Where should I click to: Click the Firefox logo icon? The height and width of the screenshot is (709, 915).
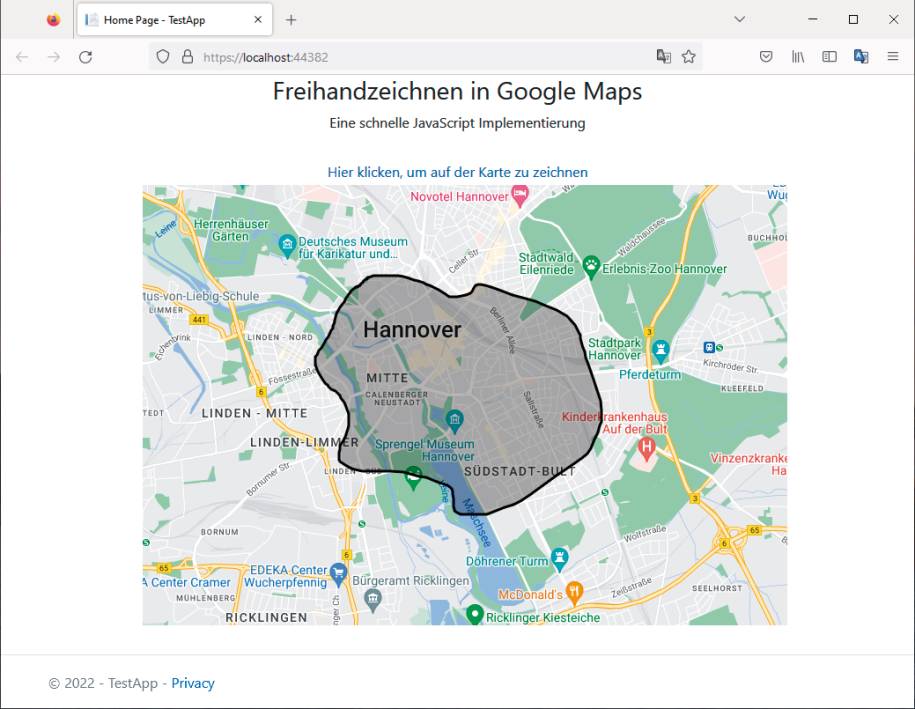point(54,20)
